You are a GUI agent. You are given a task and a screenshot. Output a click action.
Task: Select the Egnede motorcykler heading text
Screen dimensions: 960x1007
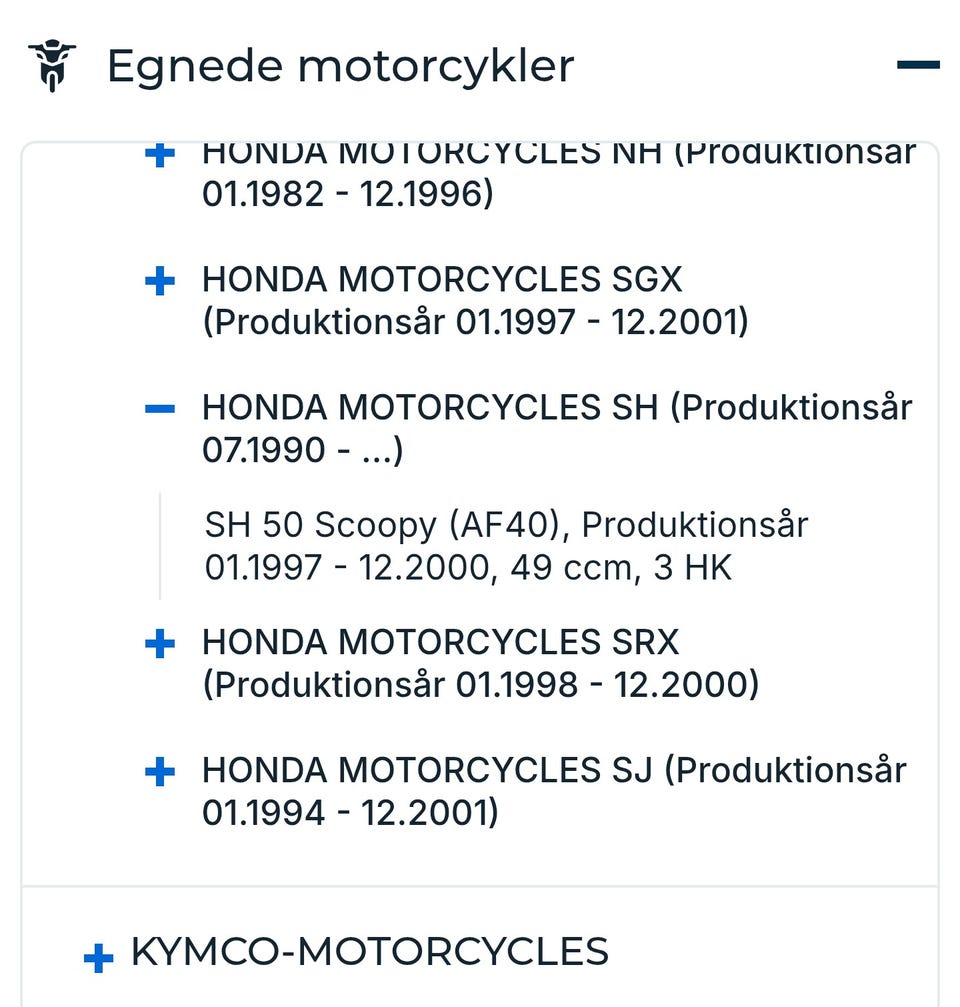340,66
